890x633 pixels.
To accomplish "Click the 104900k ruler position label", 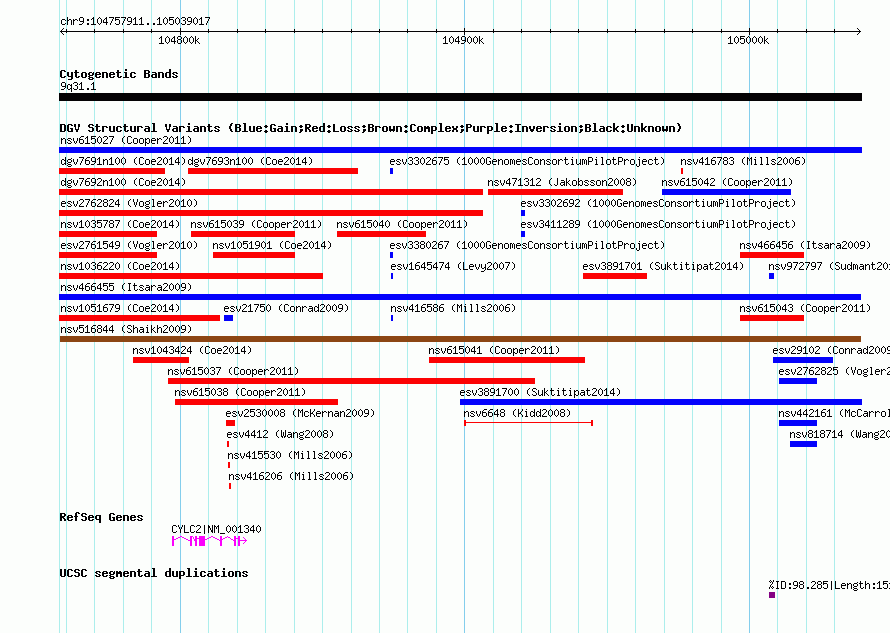I will [463, 40].
